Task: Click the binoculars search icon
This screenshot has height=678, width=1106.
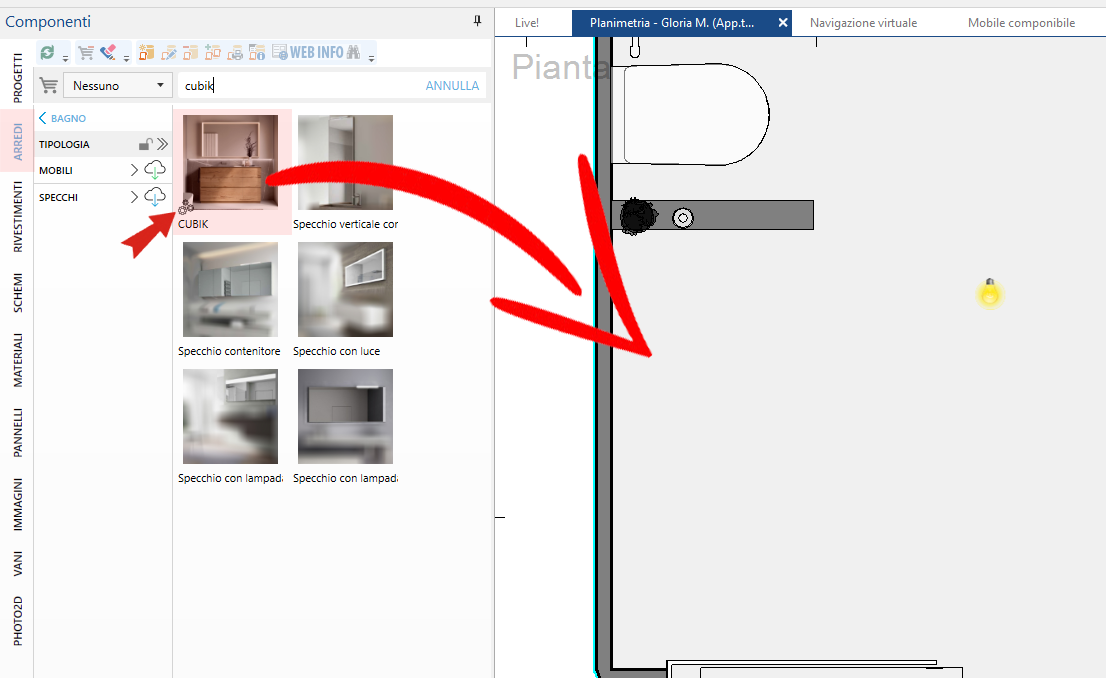Action: pyautogui.click(x=353, y=52)
